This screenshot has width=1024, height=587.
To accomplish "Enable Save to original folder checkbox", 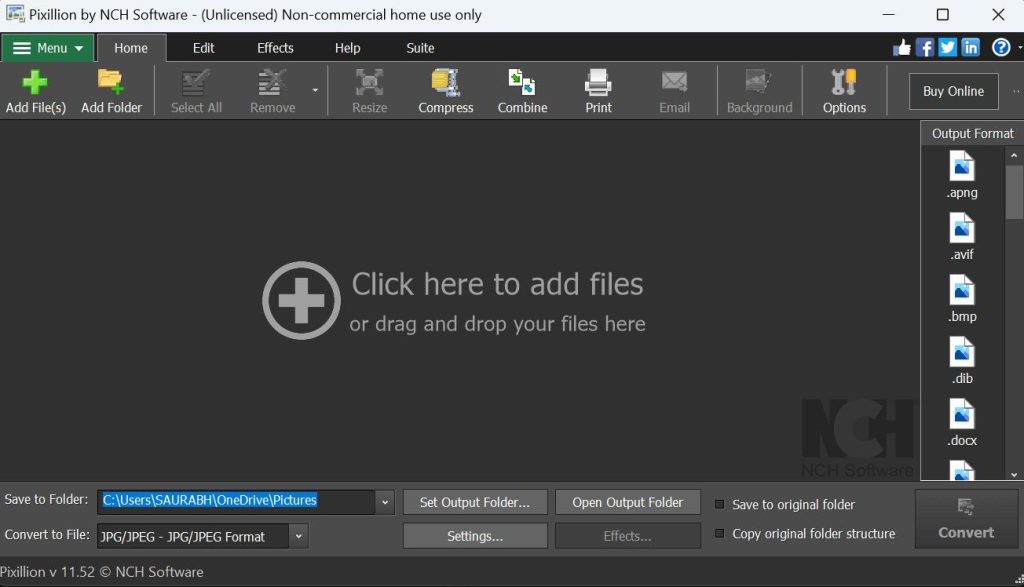I will pos(720,504).
